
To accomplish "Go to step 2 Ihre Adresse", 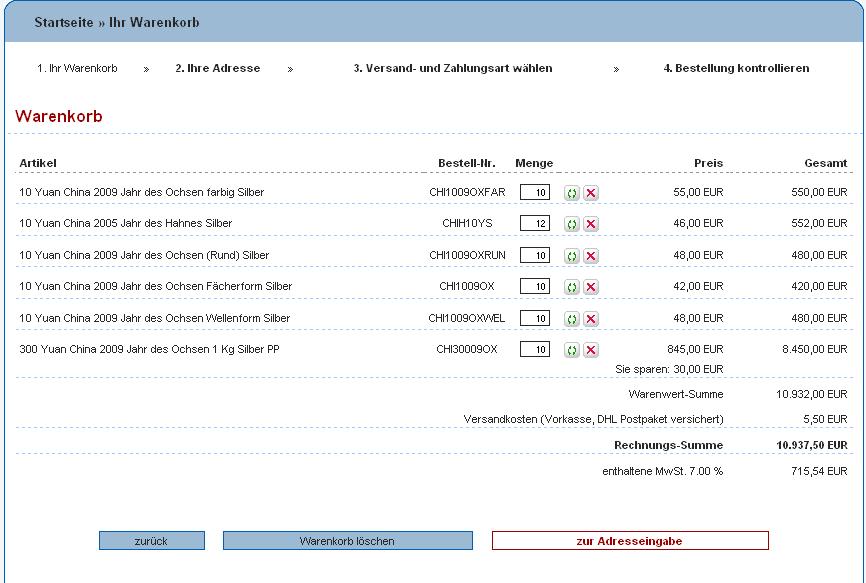I will point(217,69).
